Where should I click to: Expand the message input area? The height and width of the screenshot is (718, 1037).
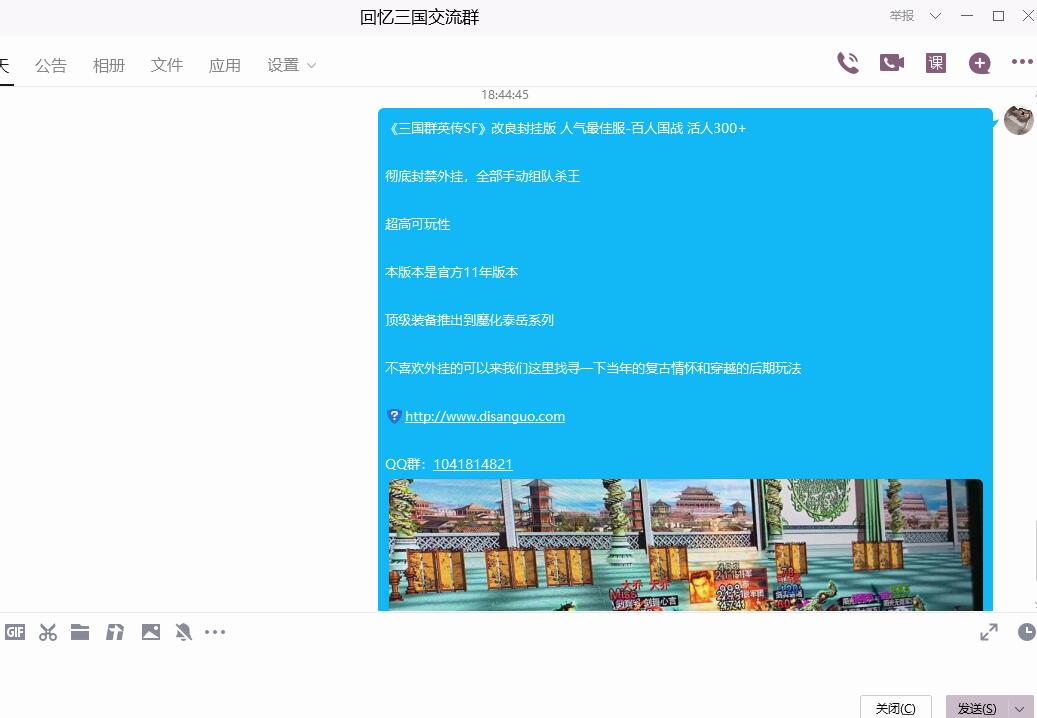tap(989, 632)
